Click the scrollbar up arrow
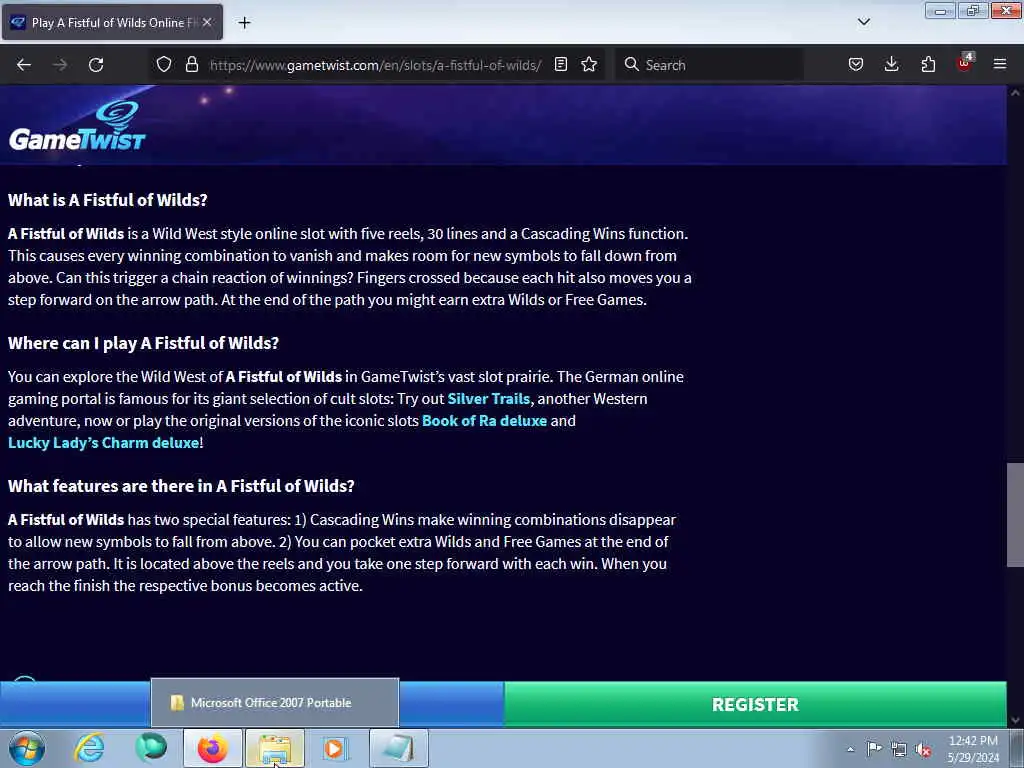 [x=1015, y=93]
